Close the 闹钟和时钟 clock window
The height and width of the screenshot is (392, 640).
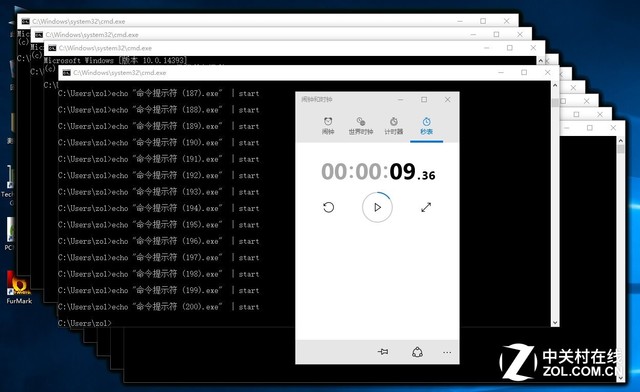coord(447,100)
